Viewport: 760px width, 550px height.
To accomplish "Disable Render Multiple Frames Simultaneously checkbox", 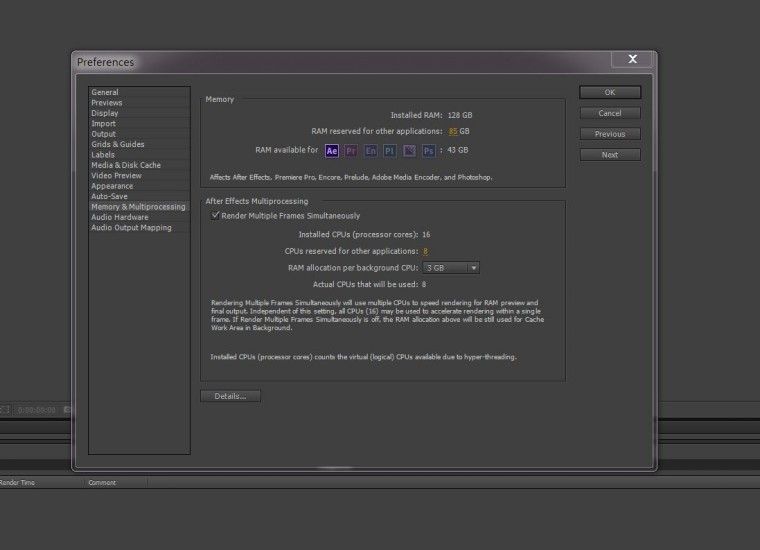I will point(215,215).
